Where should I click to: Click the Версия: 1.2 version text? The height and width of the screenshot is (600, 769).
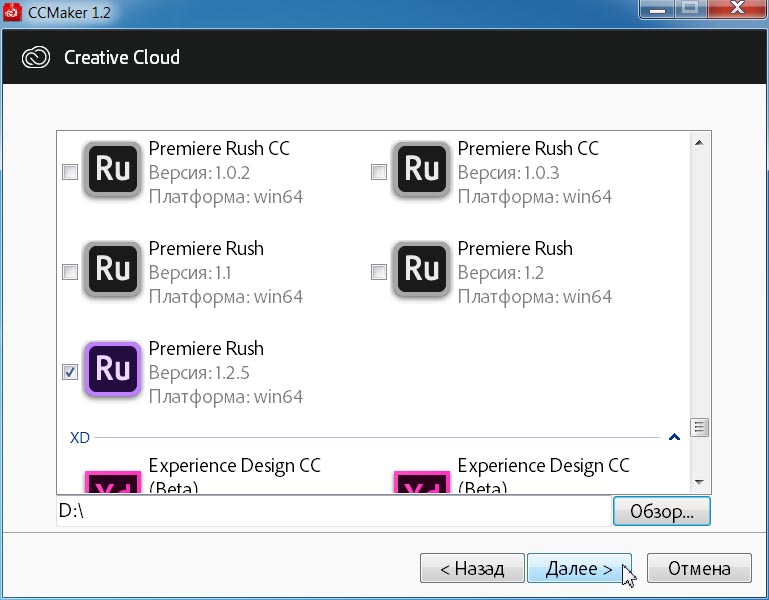501,273
